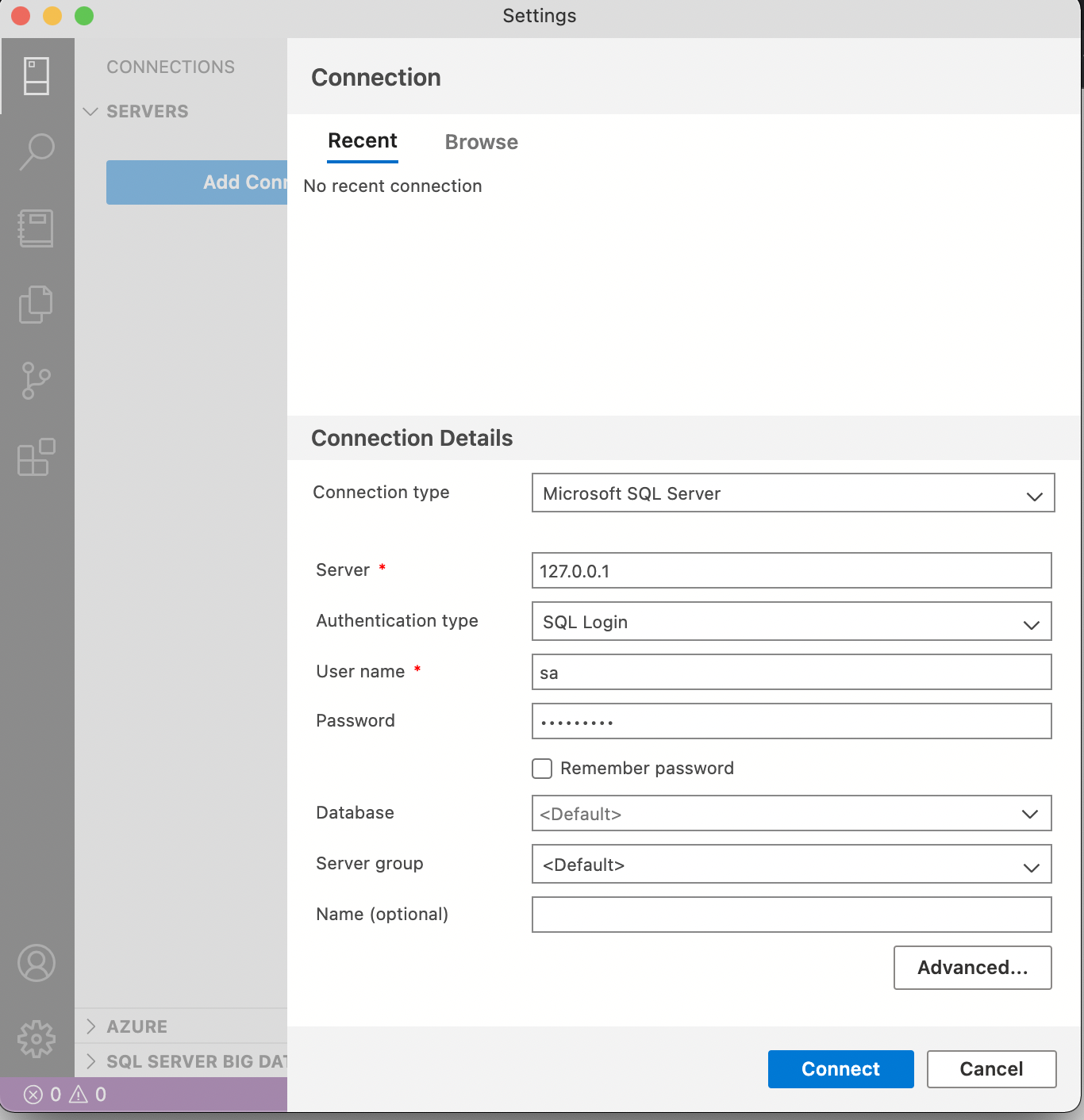This screenshot has width=1084, height=1120.
Task: Click the Add Connection button
Action: 197,182
